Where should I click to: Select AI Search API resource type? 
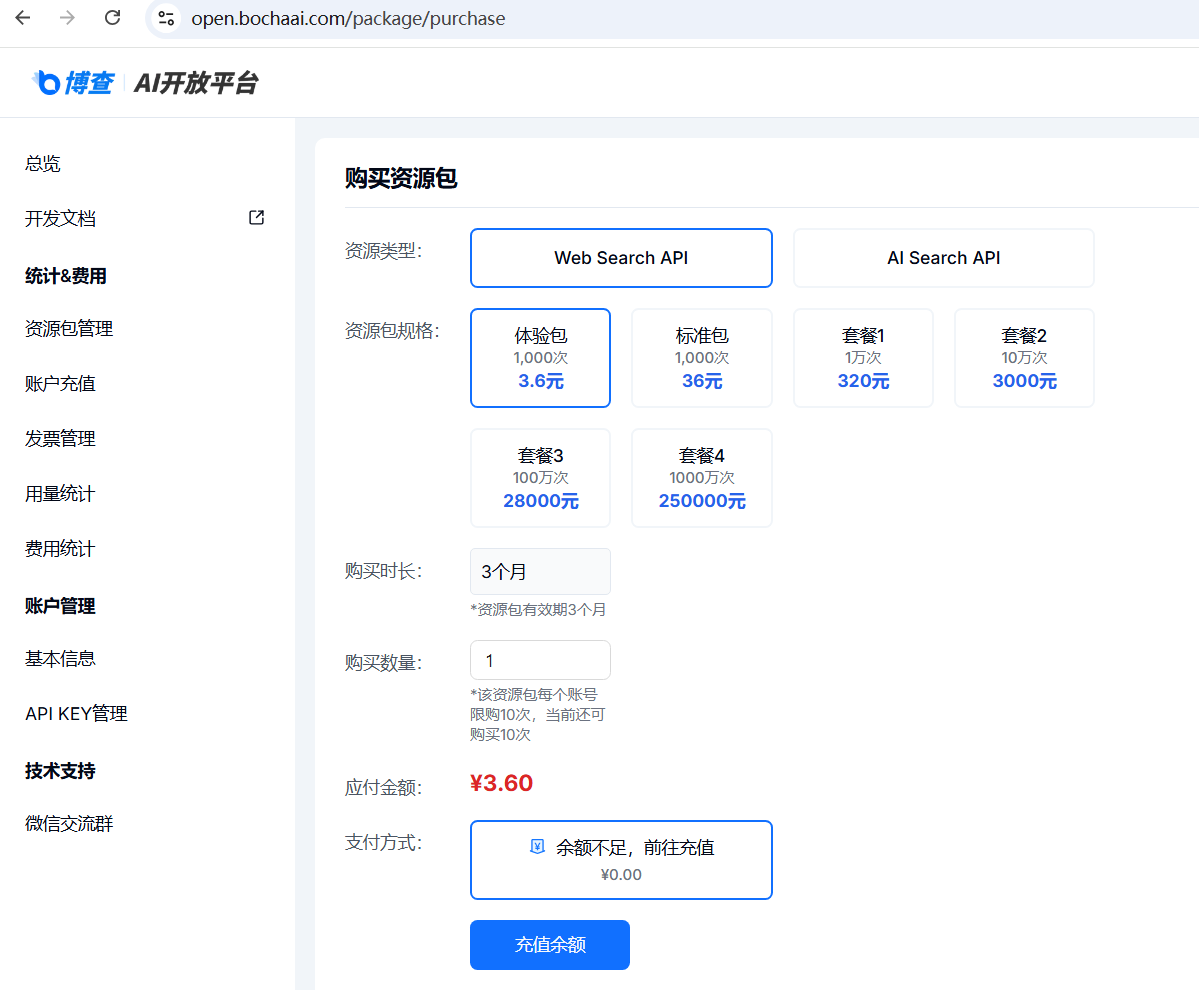click(x=944, y=258)
